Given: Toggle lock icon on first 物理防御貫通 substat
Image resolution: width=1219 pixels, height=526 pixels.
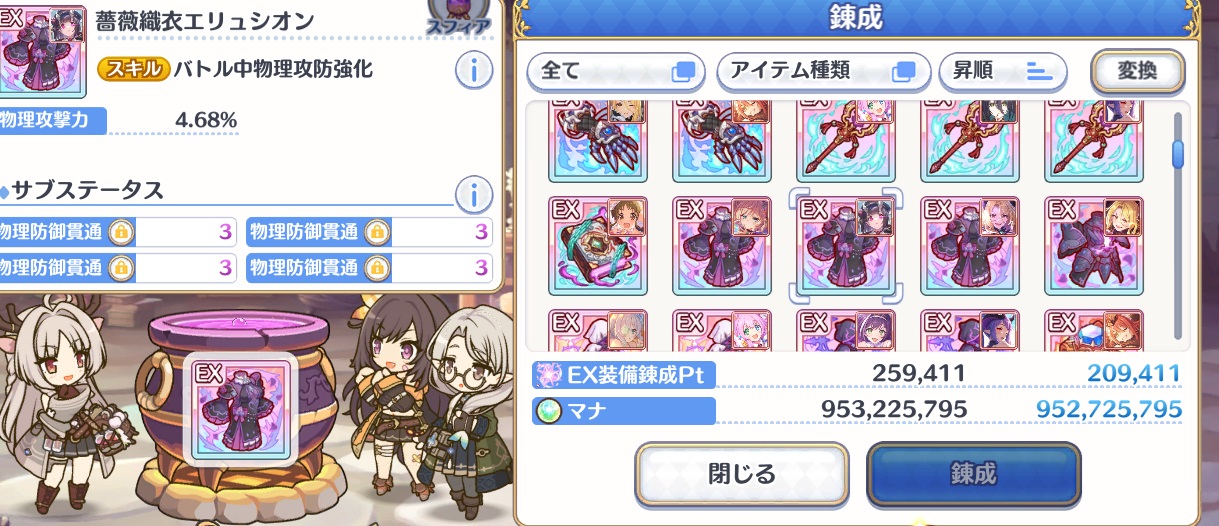Looking at the screenshot, I should click(x=120, y=233).
